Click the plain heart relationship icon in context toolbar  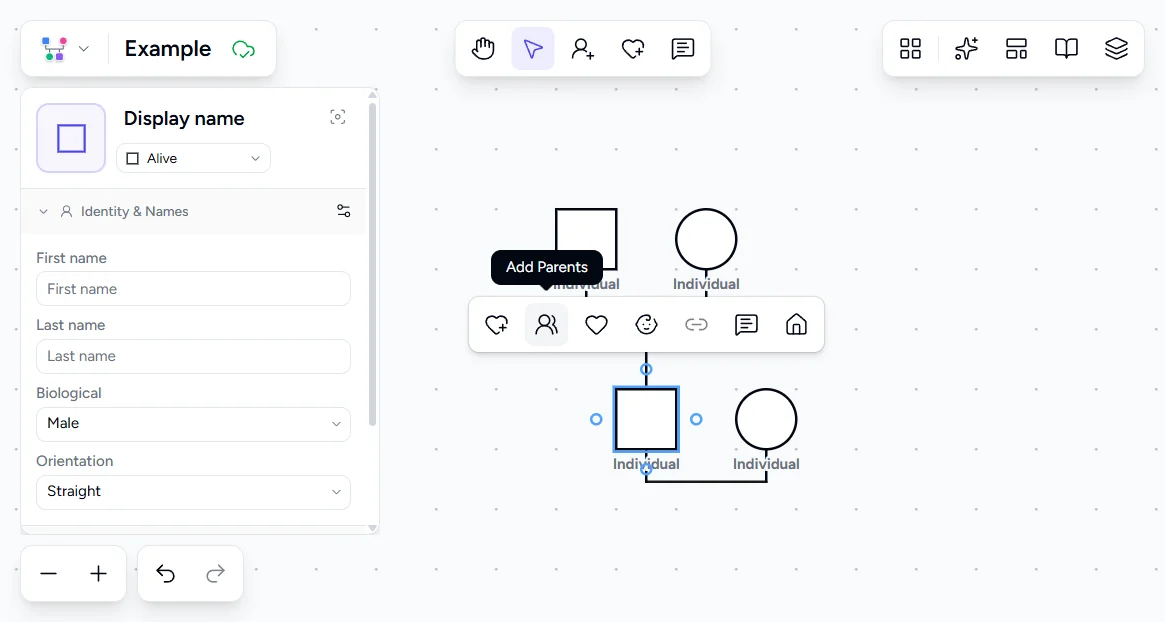point(596,325)
